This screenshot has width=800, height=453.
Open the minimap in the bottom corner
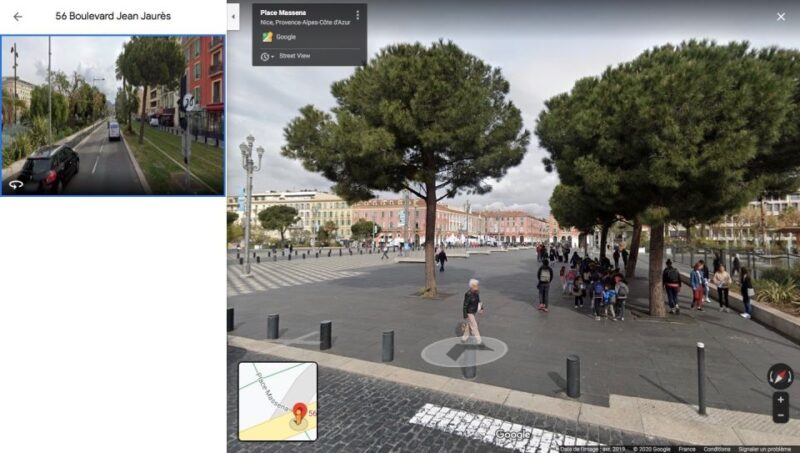pyautogui.click(x=277, y=401)
